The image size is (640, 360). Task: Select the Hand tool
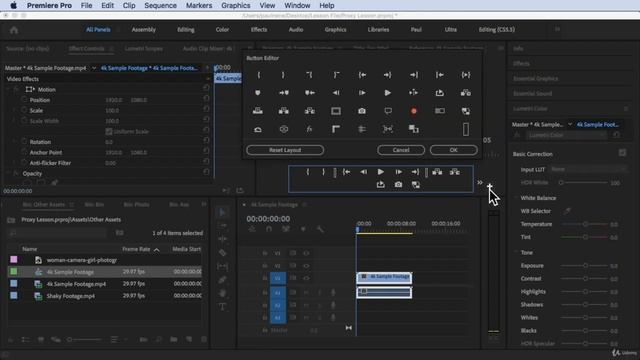tap(222, 293)
